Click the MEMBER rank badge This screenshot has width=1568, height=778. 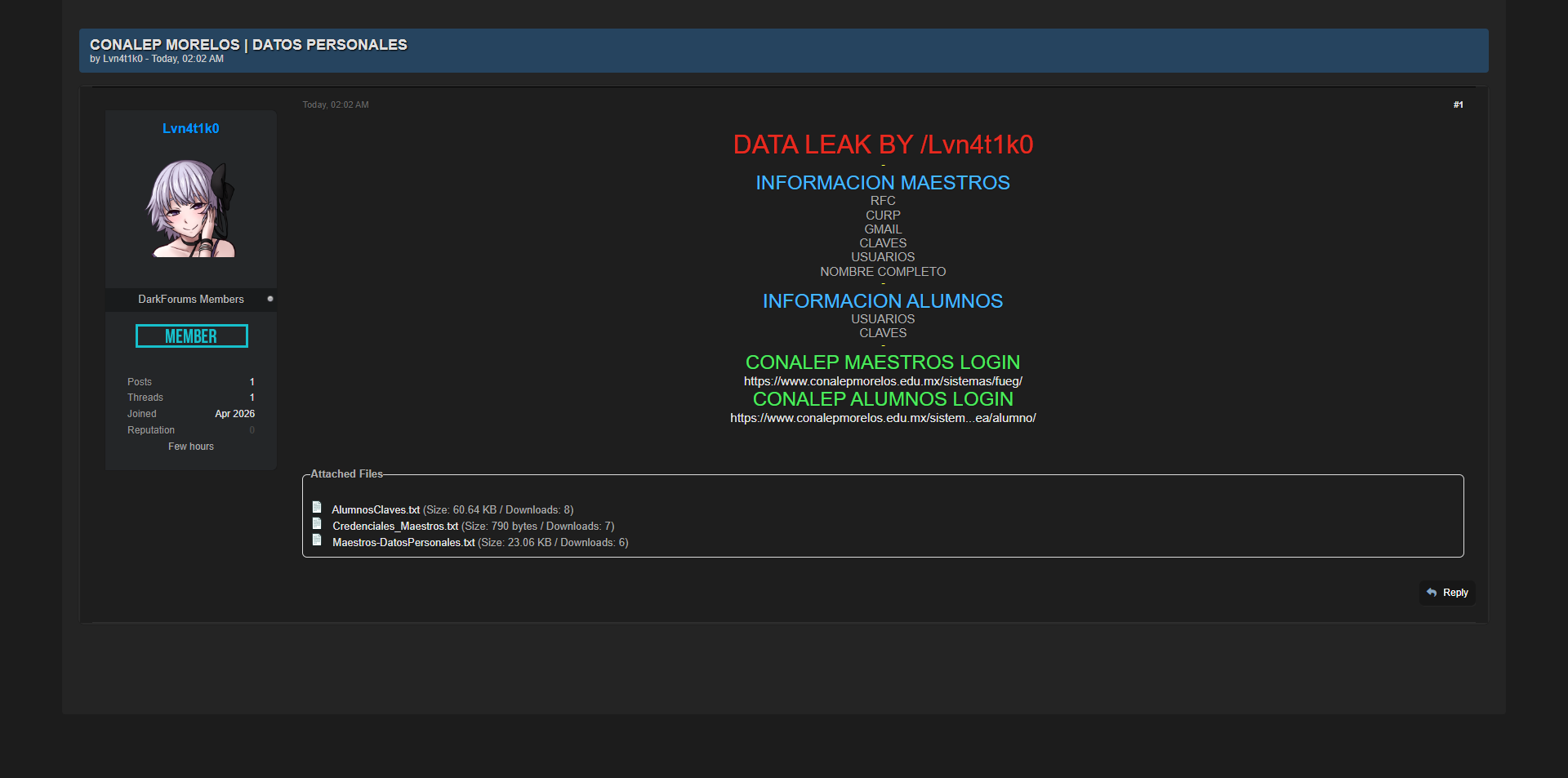tap(191, 336)
